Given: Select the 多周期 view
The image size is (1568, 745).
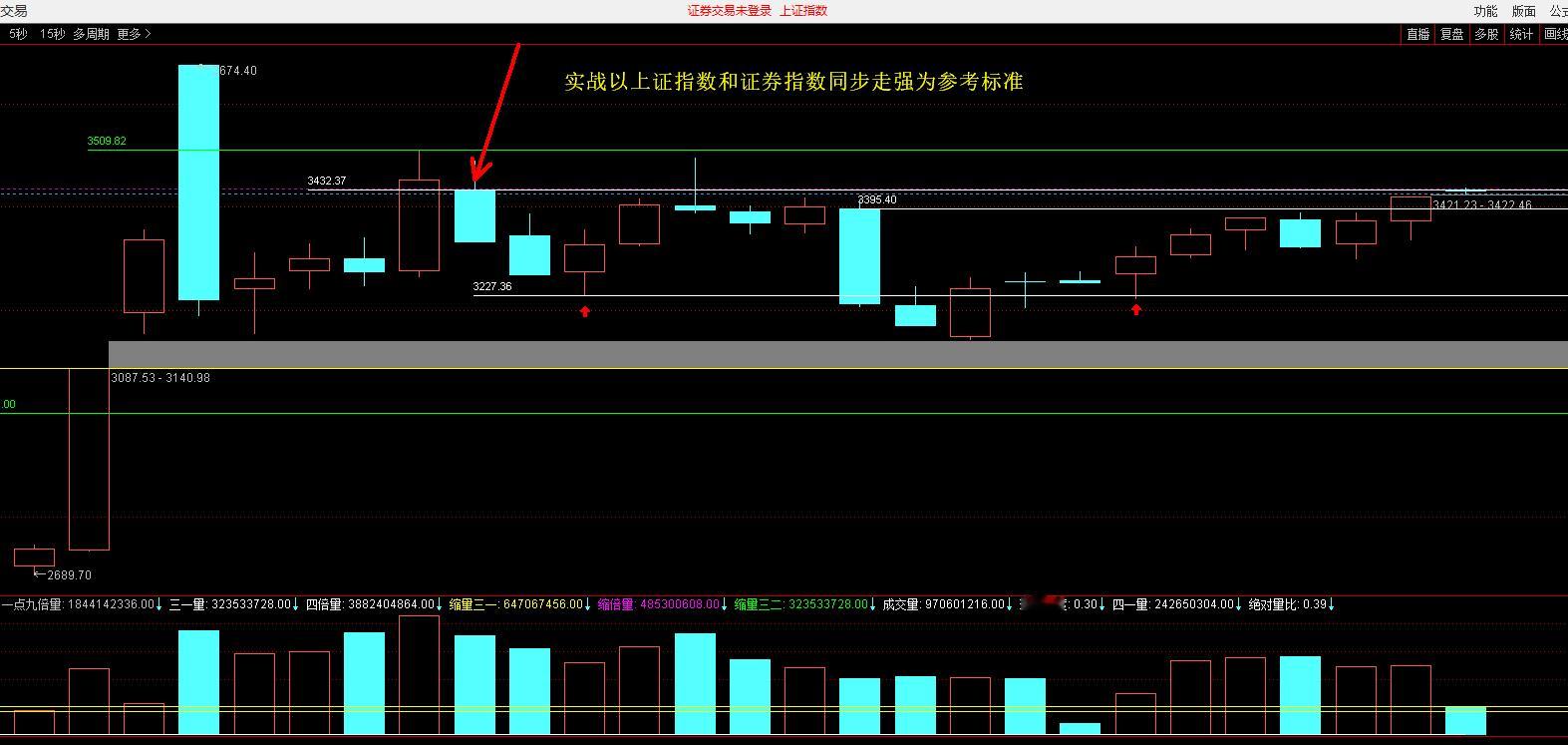Looking at the screenshot, I should point(91,34).
